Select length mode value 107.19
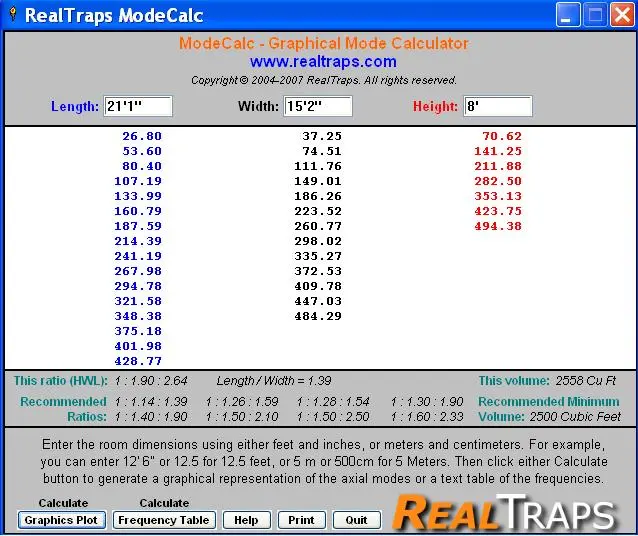Screen dimensions: 638x536 (x=138, y=181)
